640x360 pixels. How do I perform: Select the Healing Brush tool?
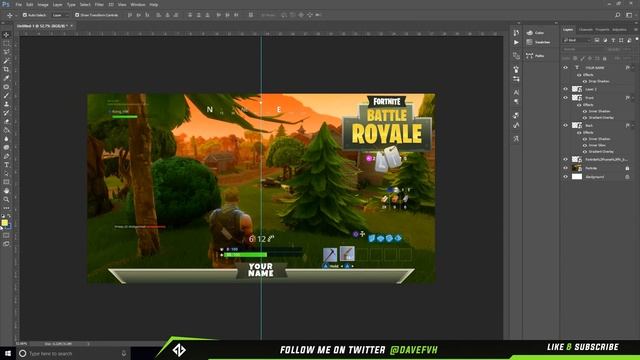point(6,87)
